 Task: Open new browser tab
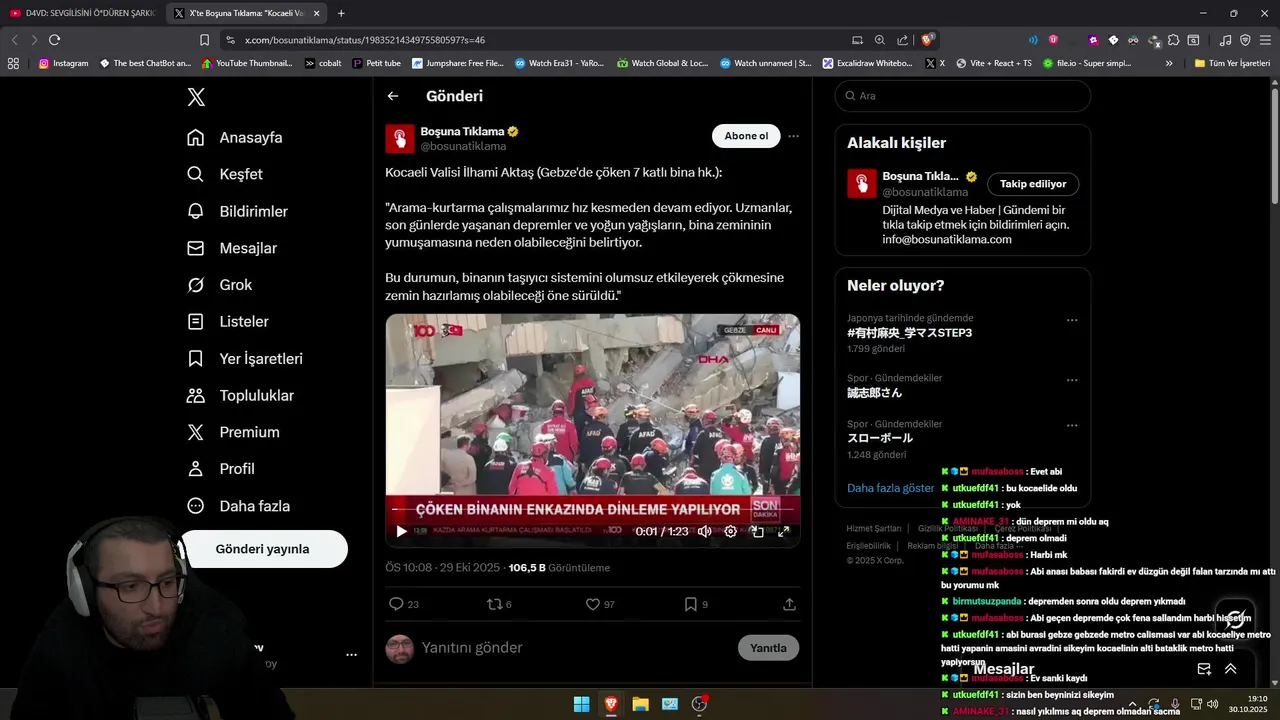pyautogui.click(x=341, y=13)
